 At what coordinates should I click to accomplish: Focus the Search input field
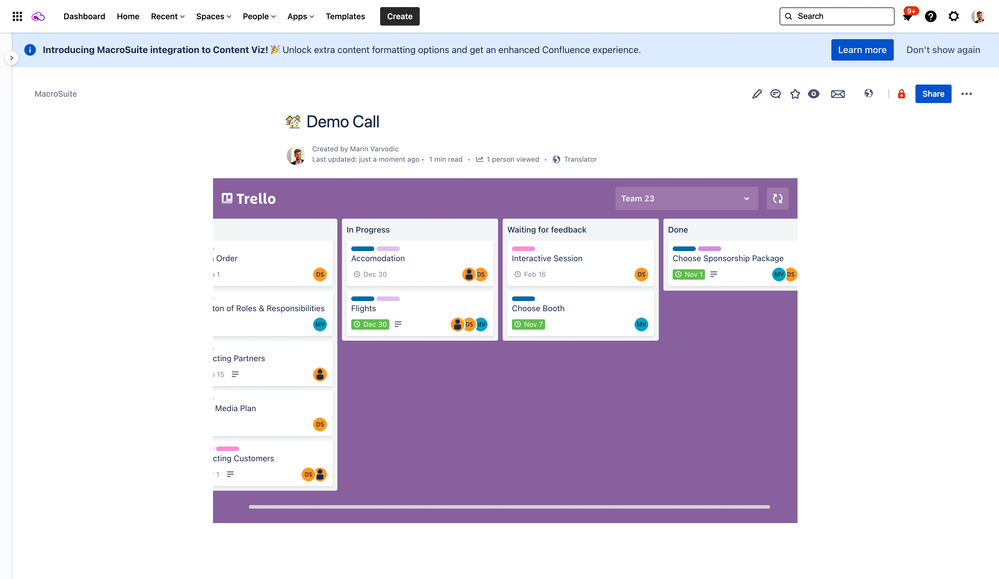click(837, 17)
